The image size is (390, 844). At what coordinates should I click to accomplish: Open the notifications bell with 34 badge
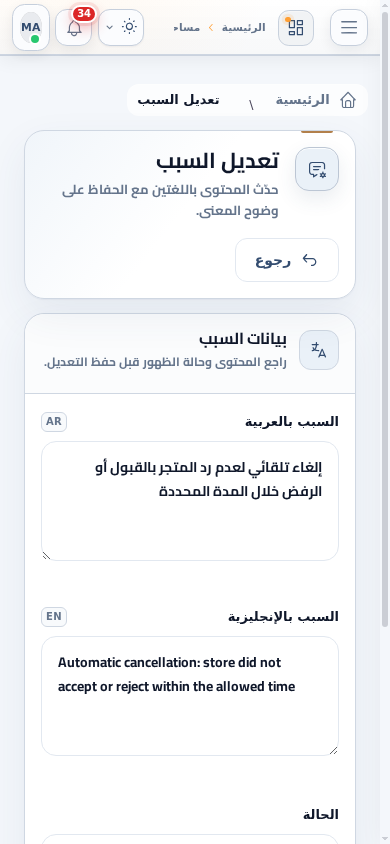74,27
